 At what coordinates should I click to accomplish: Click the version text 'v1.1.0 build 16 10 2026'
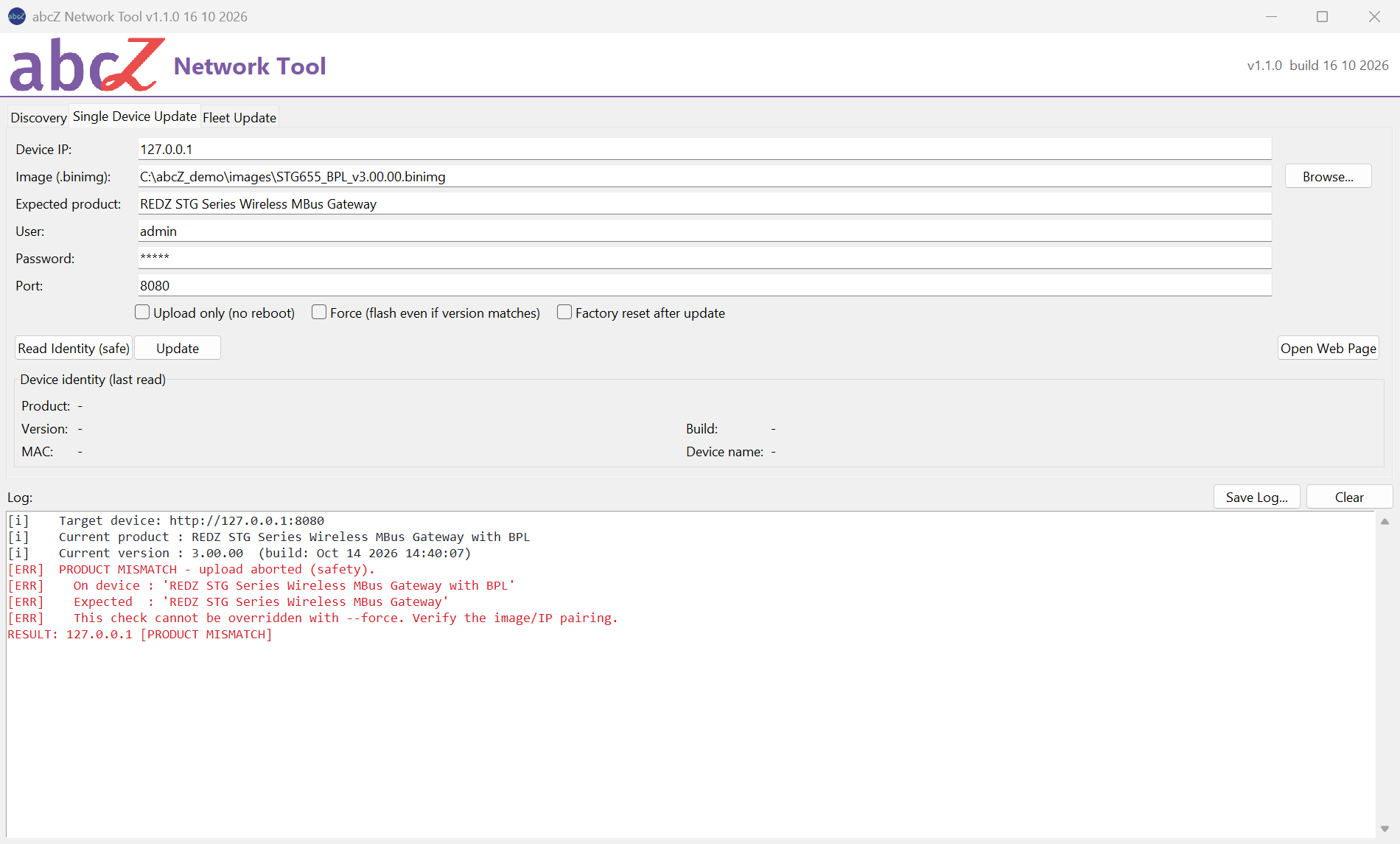[1317, 65]
